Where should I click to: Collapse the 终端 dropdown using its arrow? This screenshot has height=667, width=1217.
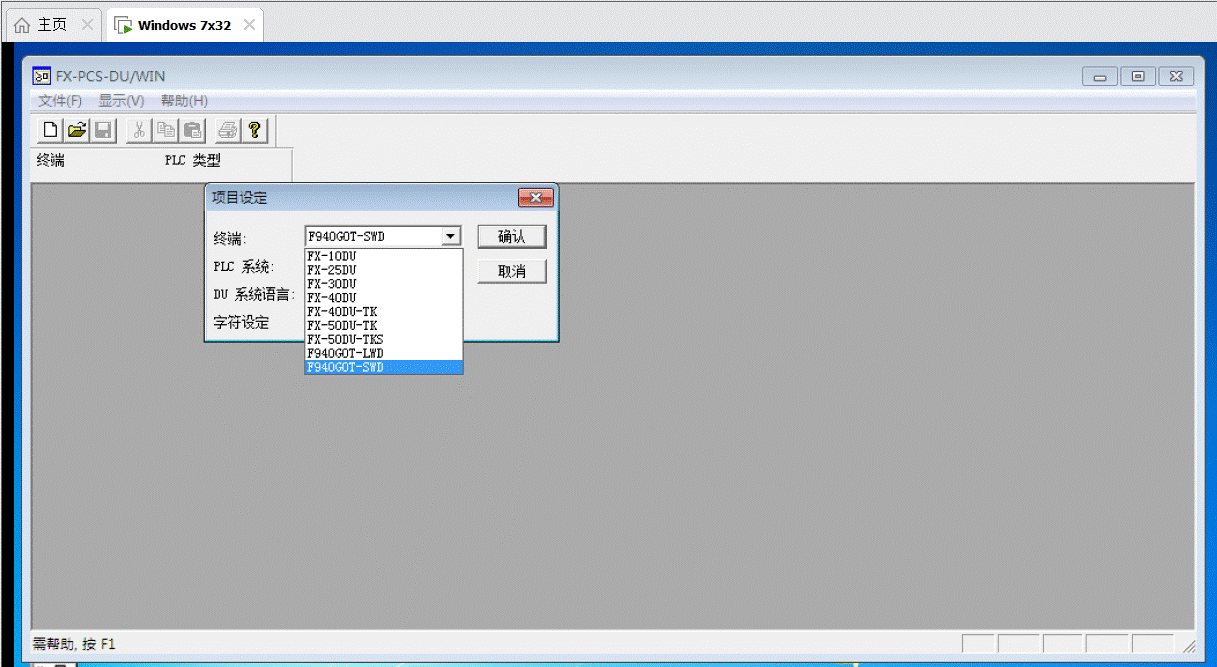click(x=451, y=237)
